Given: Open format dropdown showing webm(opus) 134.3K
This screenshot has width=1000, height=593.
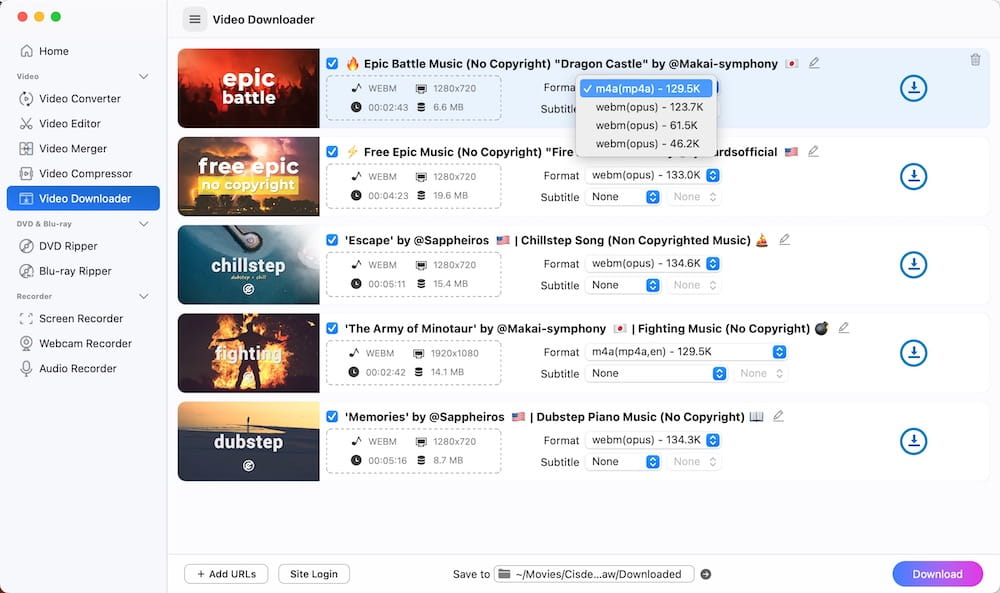Looking at the screenshot, I should click(653, 440).
